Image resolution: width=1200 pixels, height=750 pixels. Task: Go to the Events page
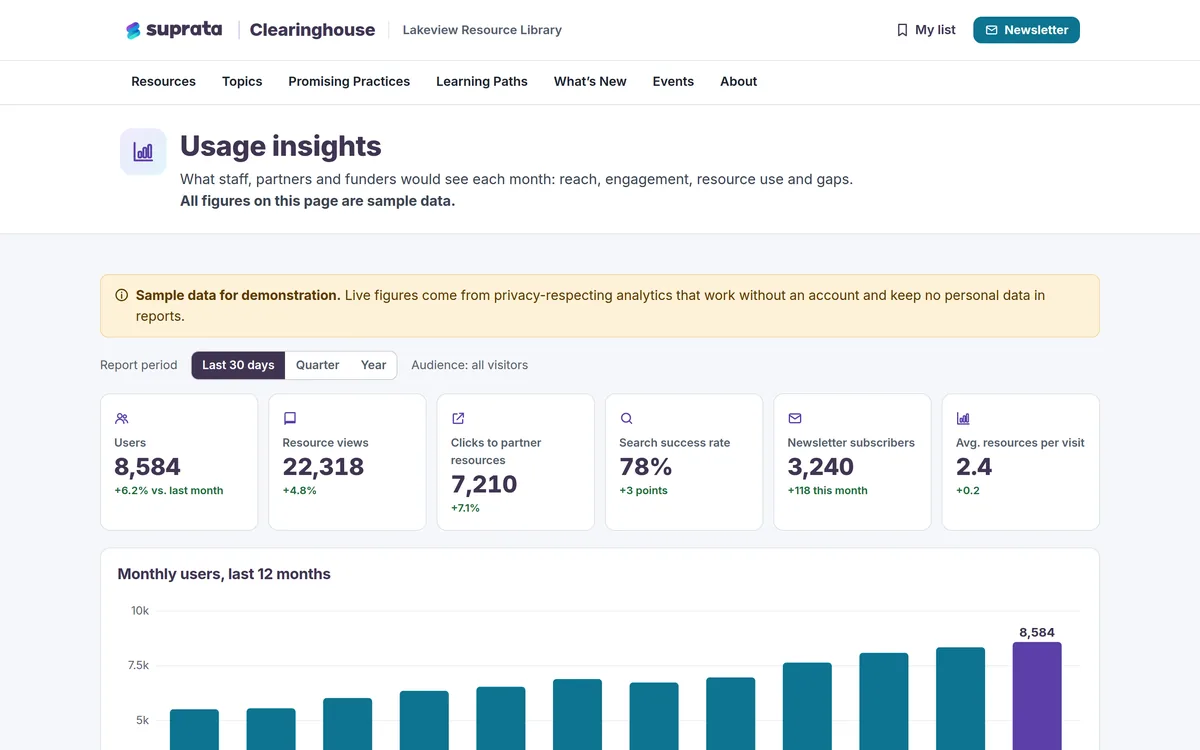tap(673, 82)
